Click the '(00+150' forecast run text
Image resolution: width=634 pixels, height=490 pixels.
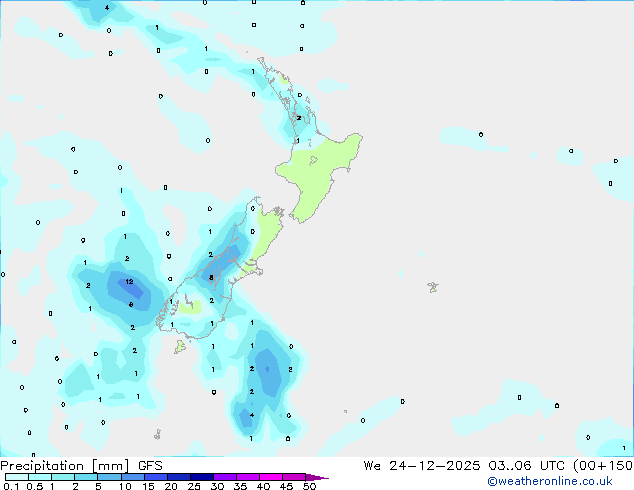(603, 466)
